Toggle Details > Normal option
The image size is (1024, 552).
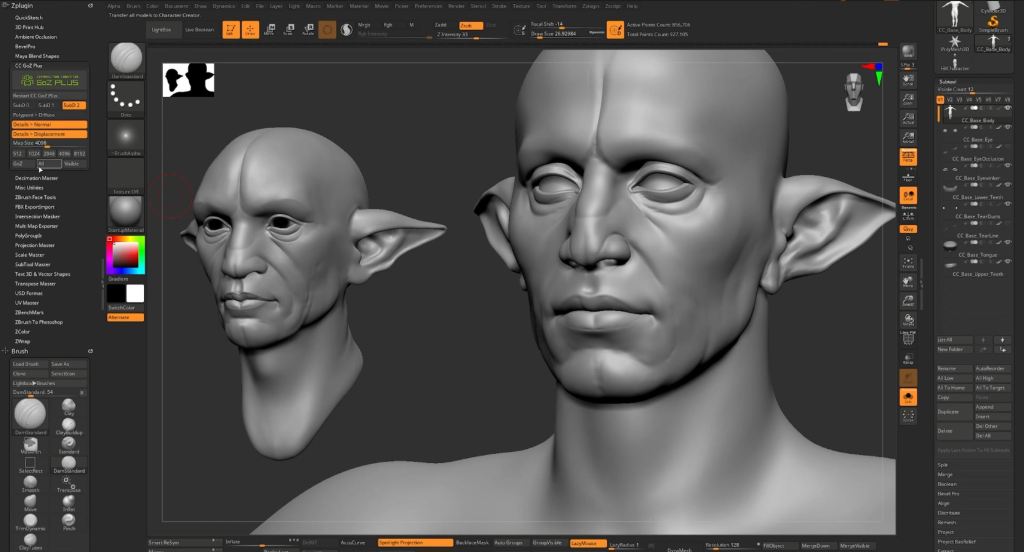click(x=50, y=124)
